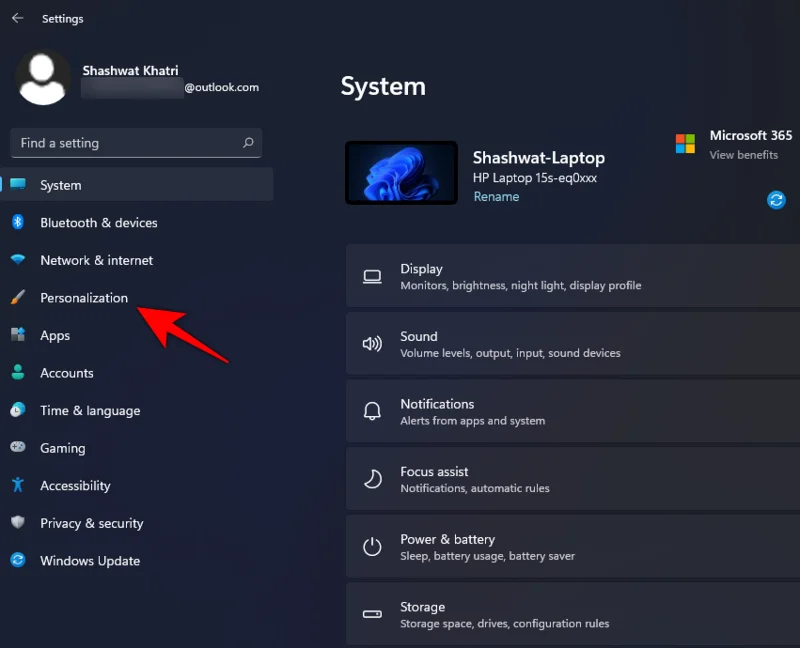Screen dimensions: 800x648
Task: Open Windows Update from the sidebar
Action: tap(88, 560)
